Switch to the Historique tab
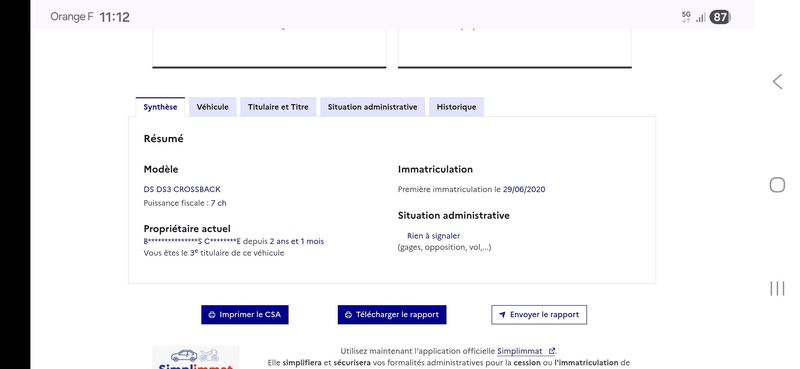 [x=456, y=107]
